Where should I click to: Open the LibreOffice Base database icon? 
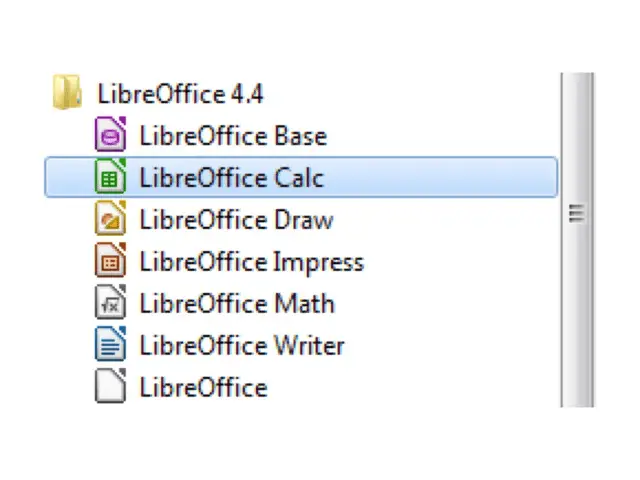110,134
